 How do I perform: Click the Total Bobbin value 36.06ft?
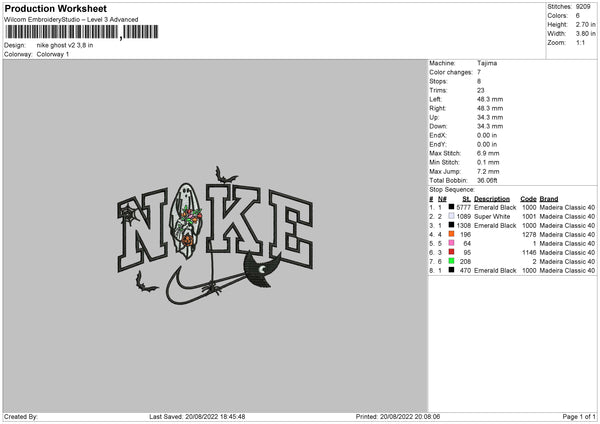[x=487, y=180]
